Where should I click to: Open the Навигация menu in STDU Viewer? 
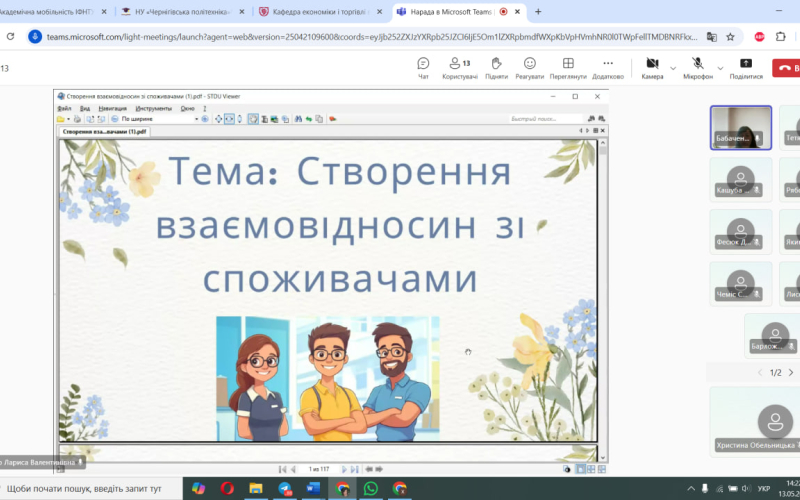[113, 109]
